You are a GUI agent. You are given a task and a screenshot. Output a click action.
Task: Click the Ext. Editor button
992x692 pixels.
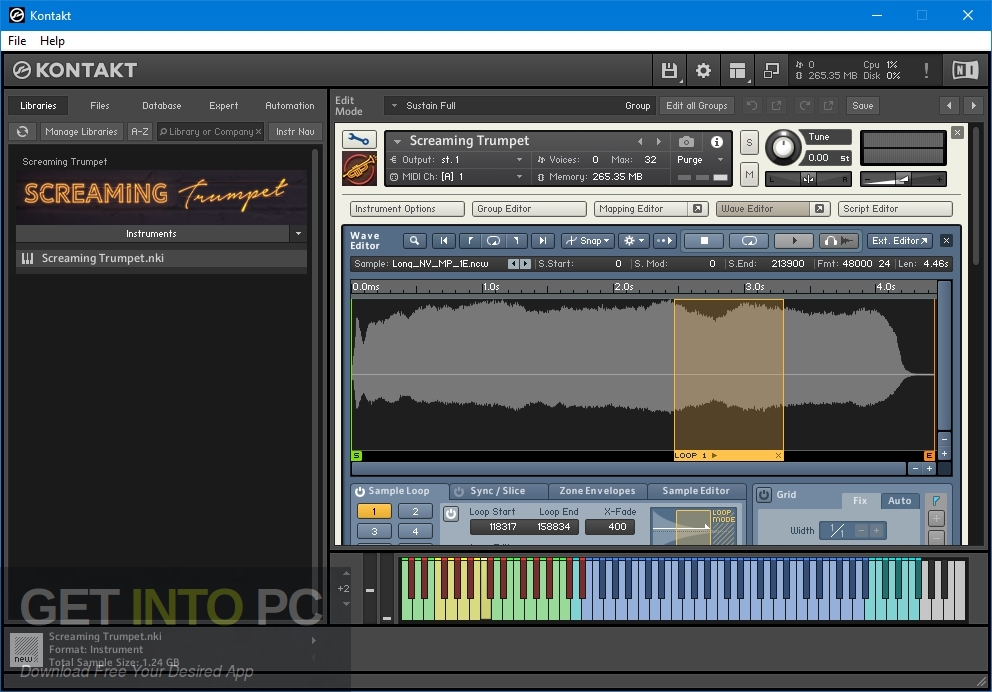coord(898,241)
